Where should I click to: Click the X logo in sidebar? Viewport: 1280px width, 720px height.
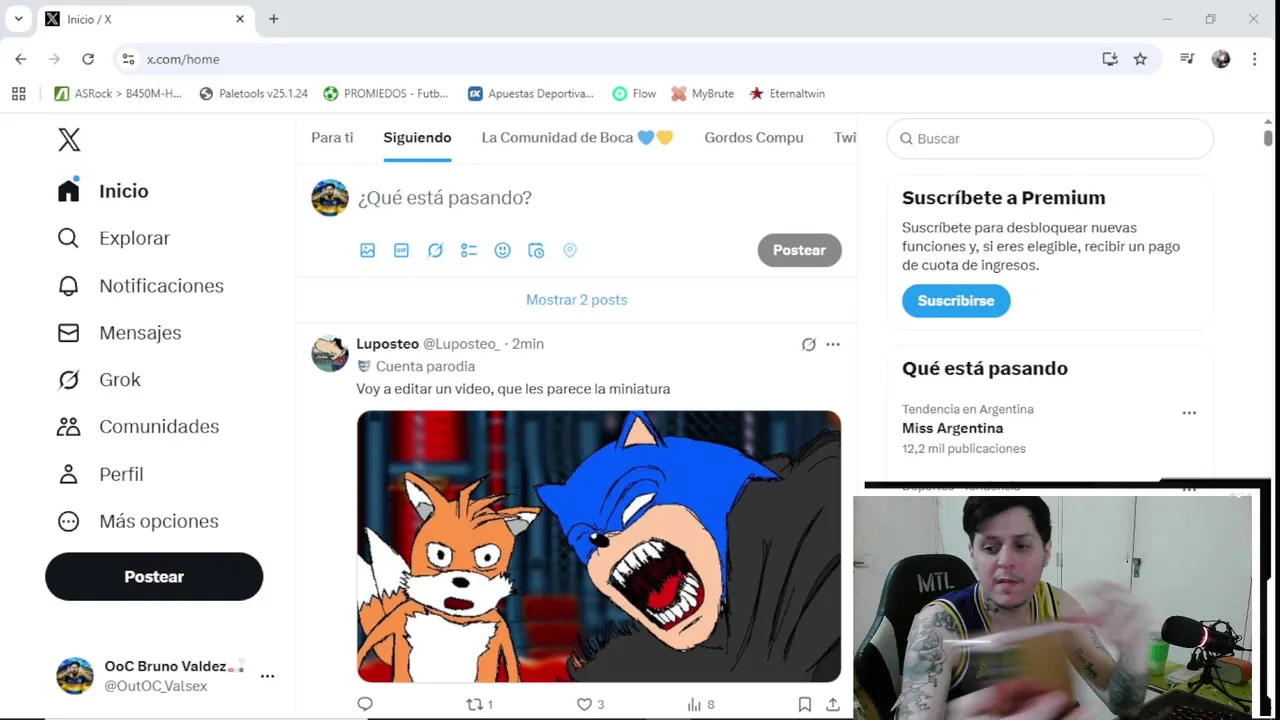click(x=69, y=140)
